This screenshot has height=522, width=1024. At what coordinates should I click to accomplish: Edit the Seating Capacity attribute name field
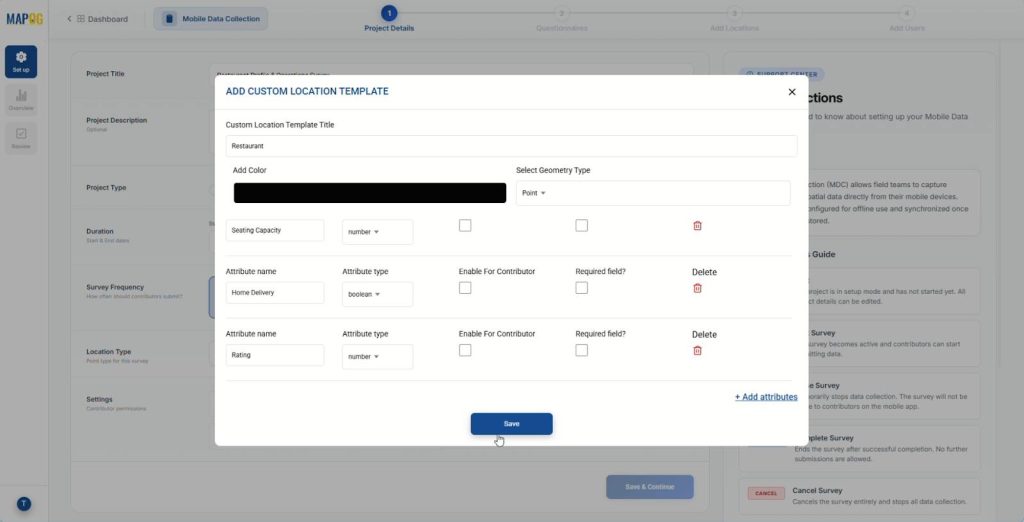pos(275,230)
